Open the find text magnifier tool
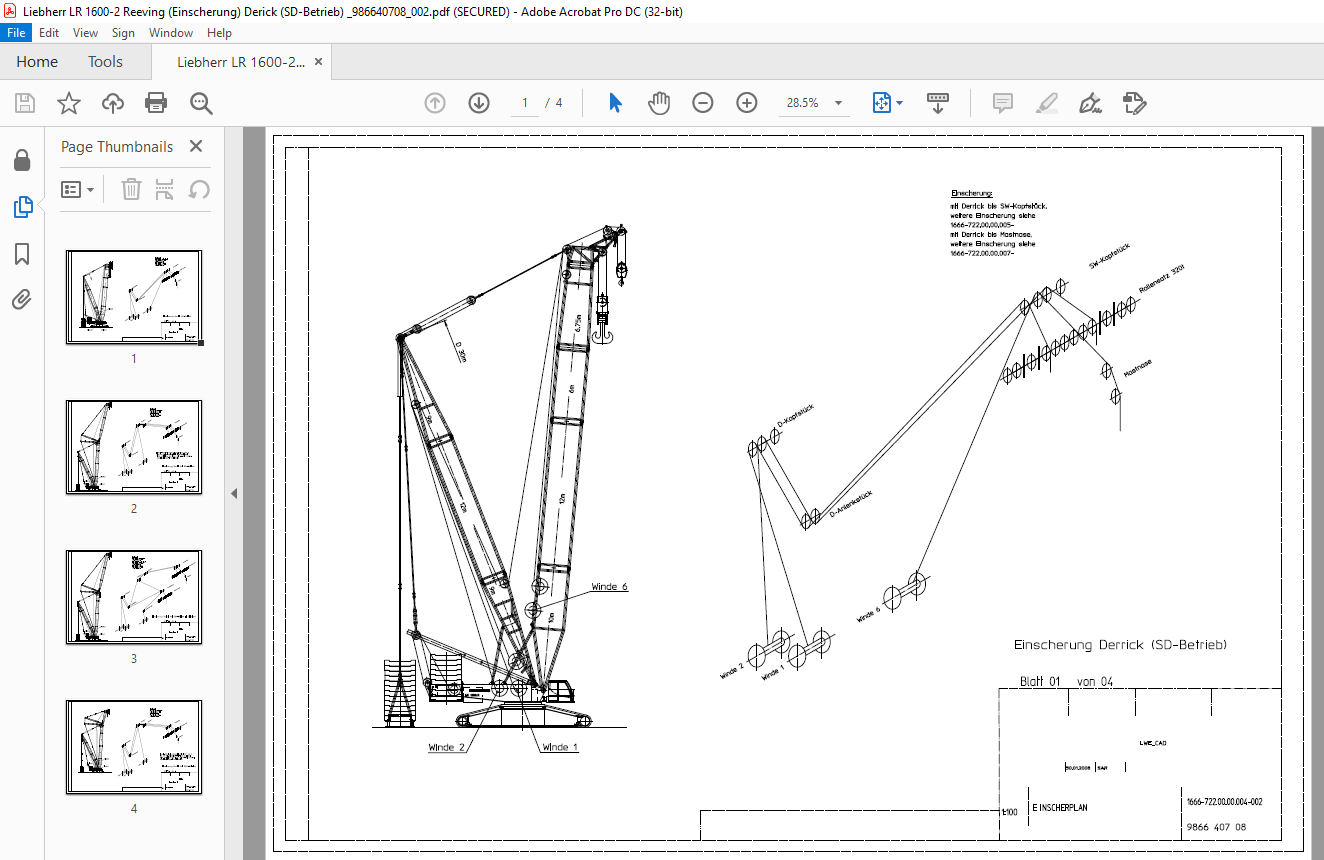 point(201,103)
